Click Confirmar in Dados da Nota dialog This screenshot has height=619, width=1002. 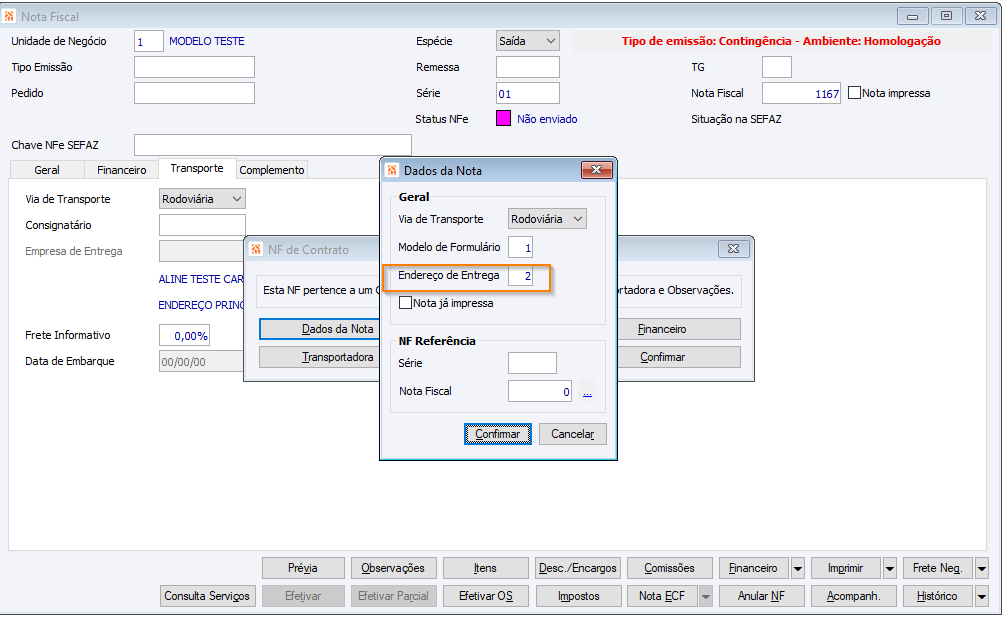(x=498, y=434)
